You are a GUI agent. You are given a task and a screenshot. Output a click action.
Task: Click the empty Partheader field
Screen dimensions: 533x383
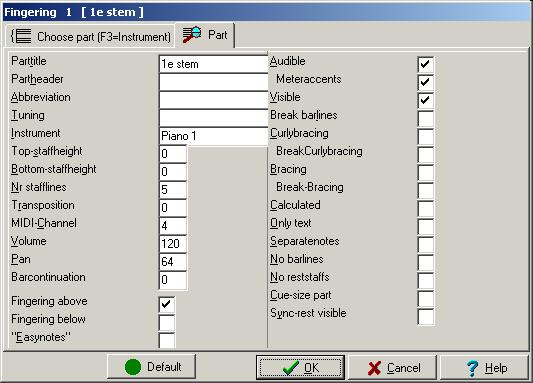click(213, 82)
